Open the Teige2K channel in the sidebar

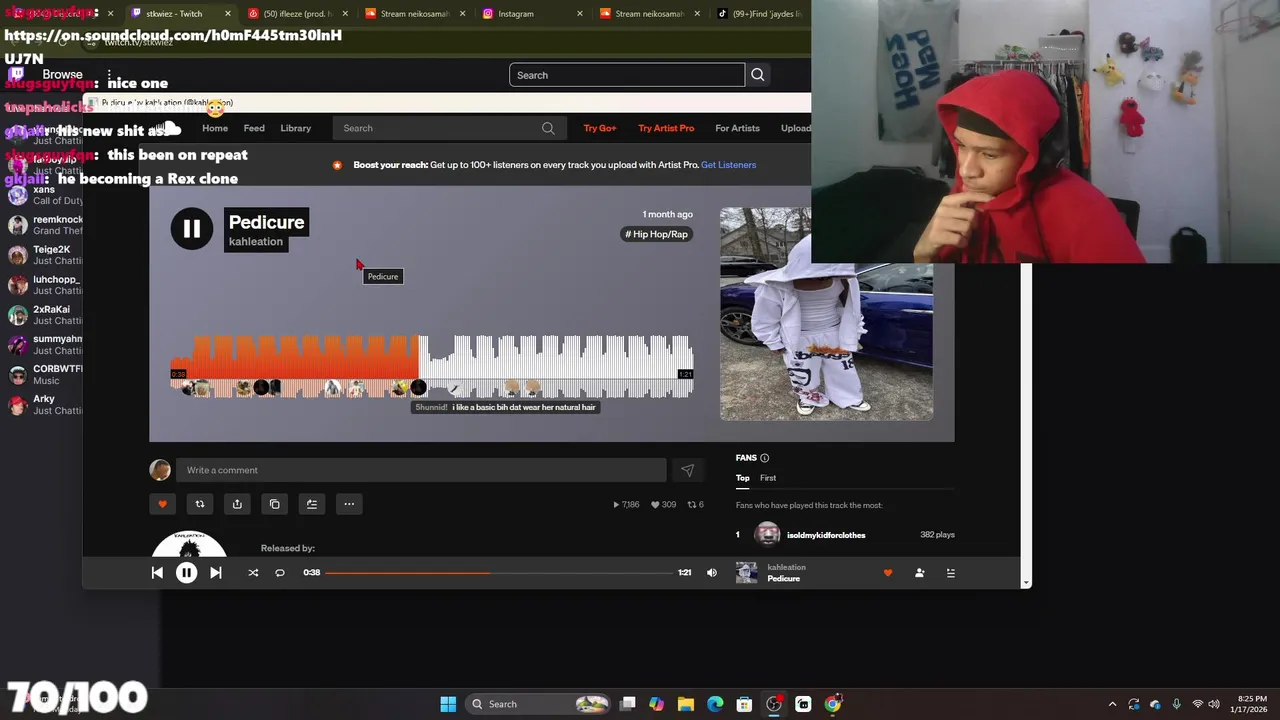(42, 255)
